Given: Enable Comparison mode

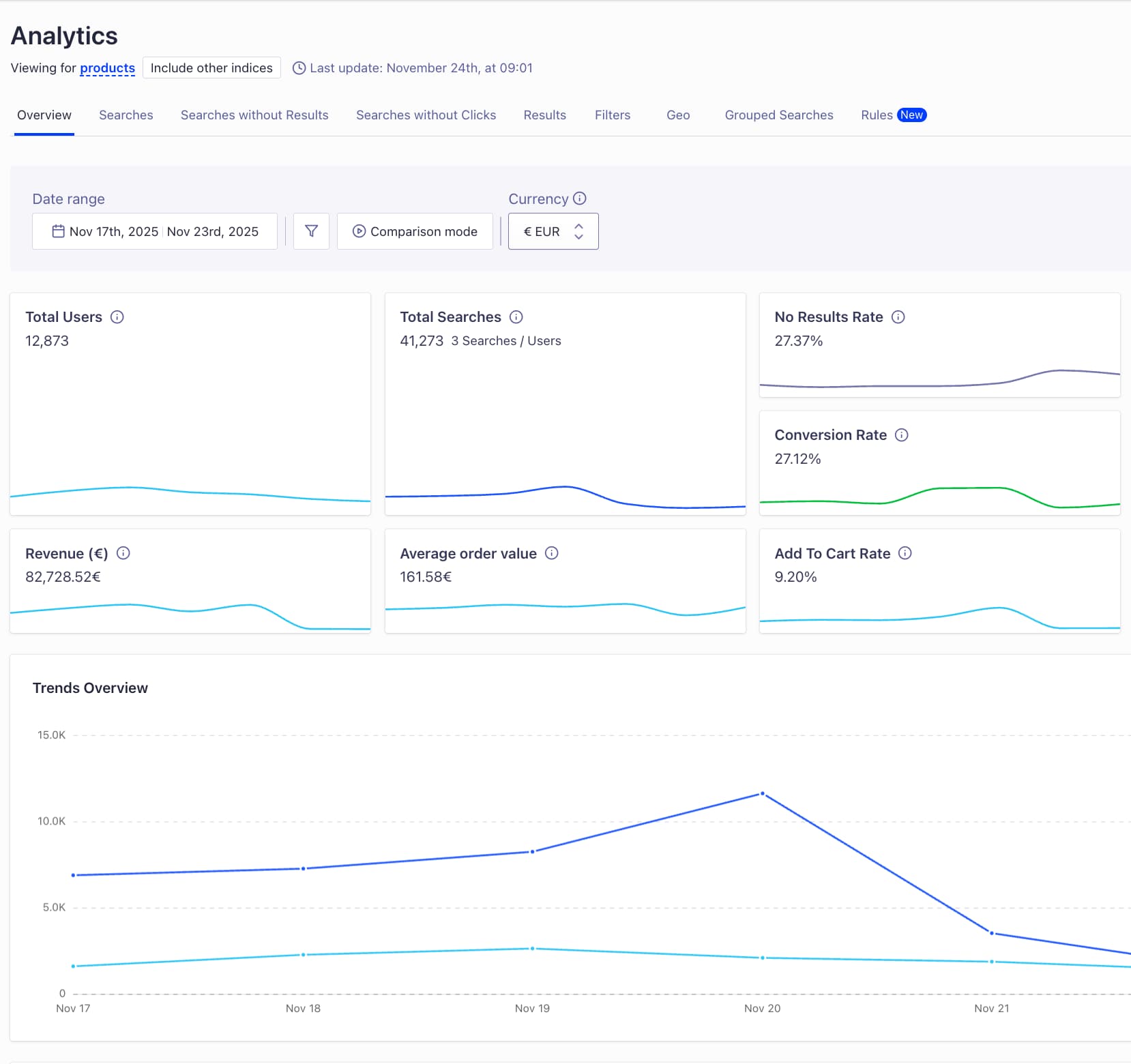Looking at the screenshot, I should [x=415, y=231].
